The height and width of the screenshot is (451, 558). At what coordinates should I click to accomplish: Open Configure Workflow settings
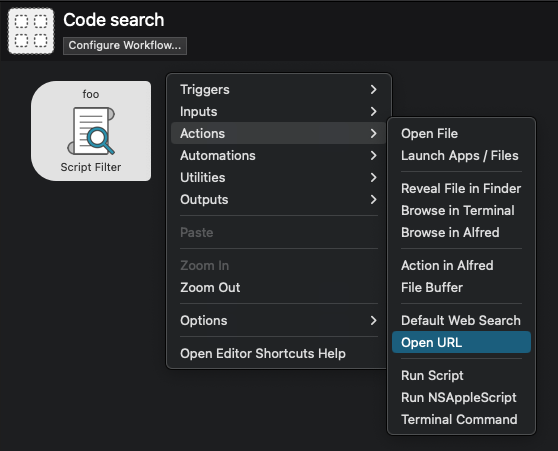(x=125, y=46)
